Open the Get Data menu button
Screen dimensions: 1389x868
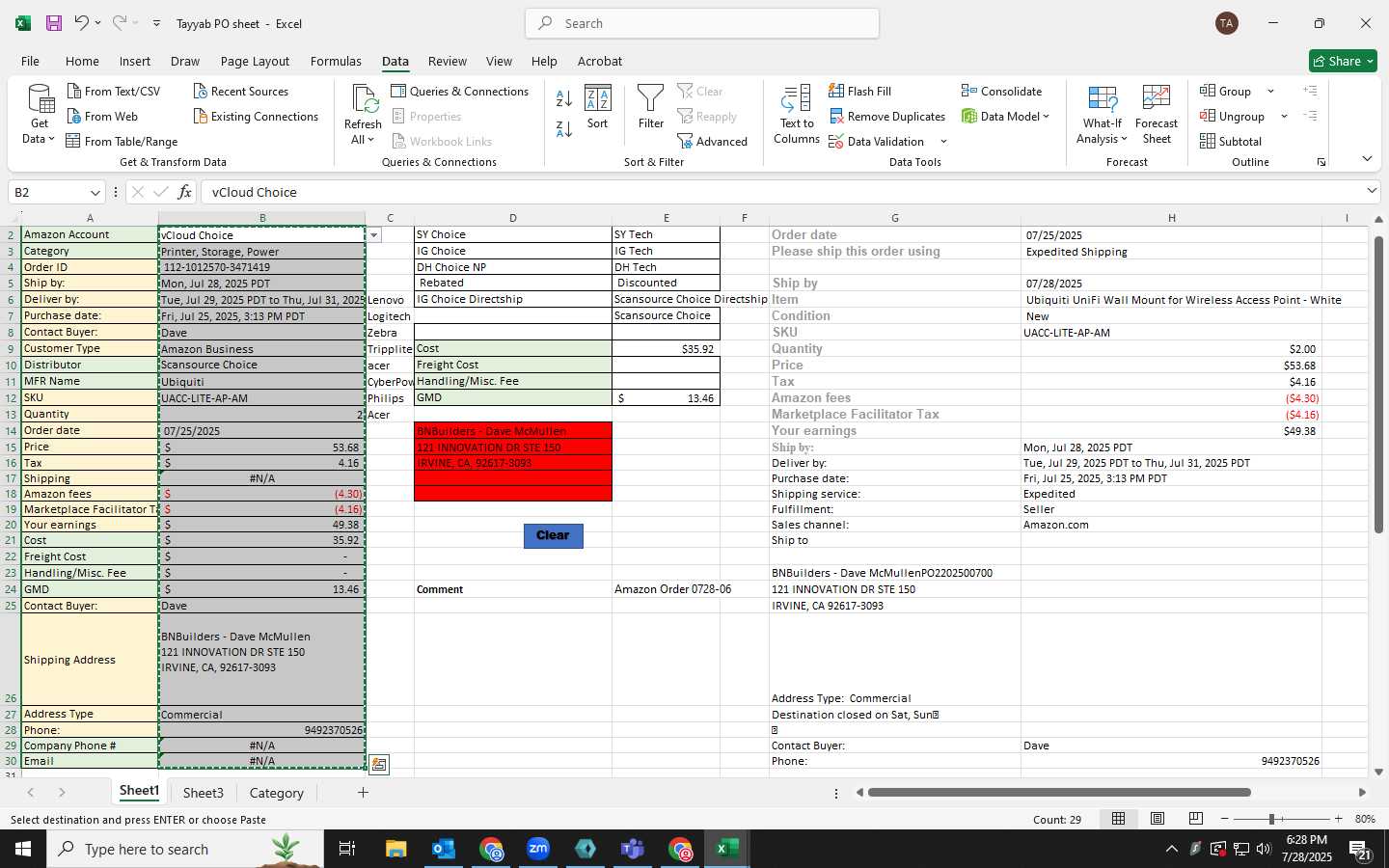point(39,115)
